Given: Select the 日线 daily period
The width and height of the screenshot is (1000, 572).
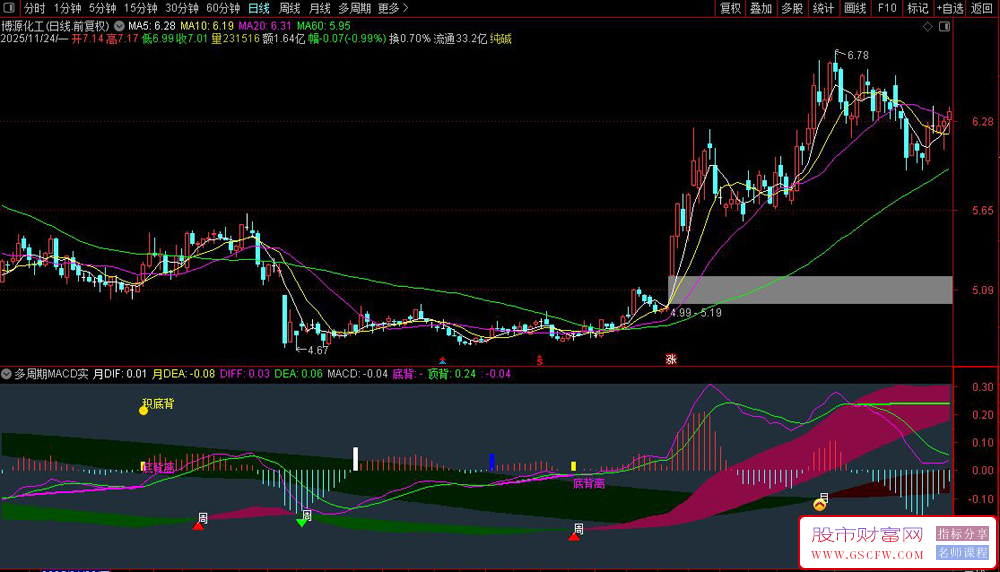Looking at the screenshot, I should (x=259, y=8).
